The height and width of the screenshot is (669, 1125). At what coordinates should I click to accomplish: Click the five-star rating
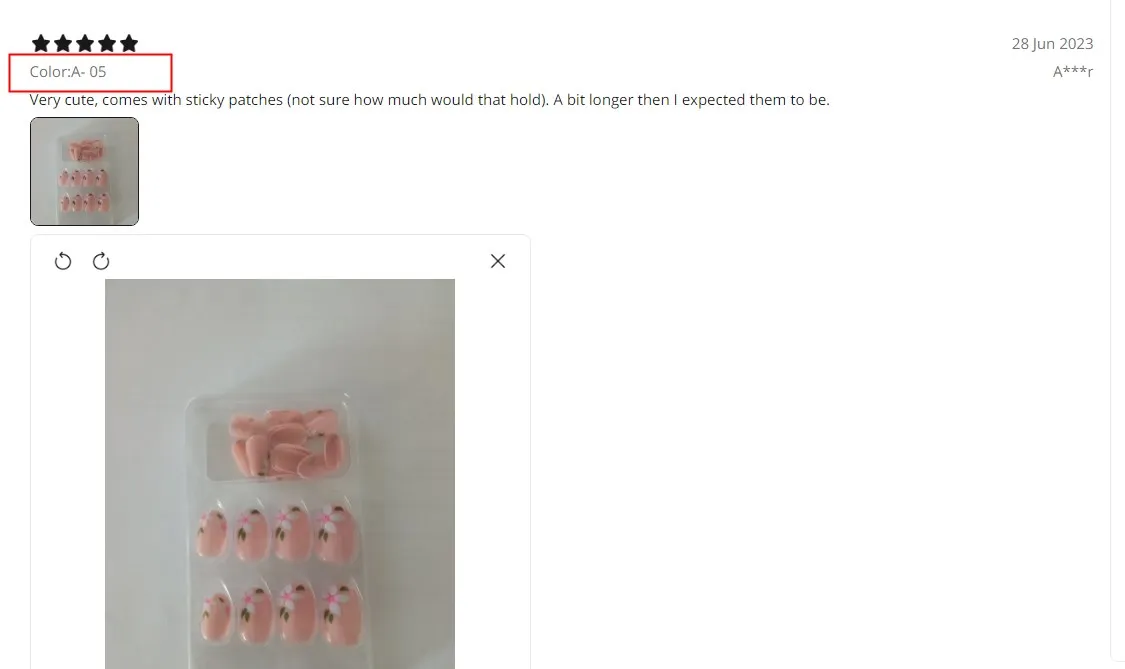pyautogui.click(x=85, y=44)
